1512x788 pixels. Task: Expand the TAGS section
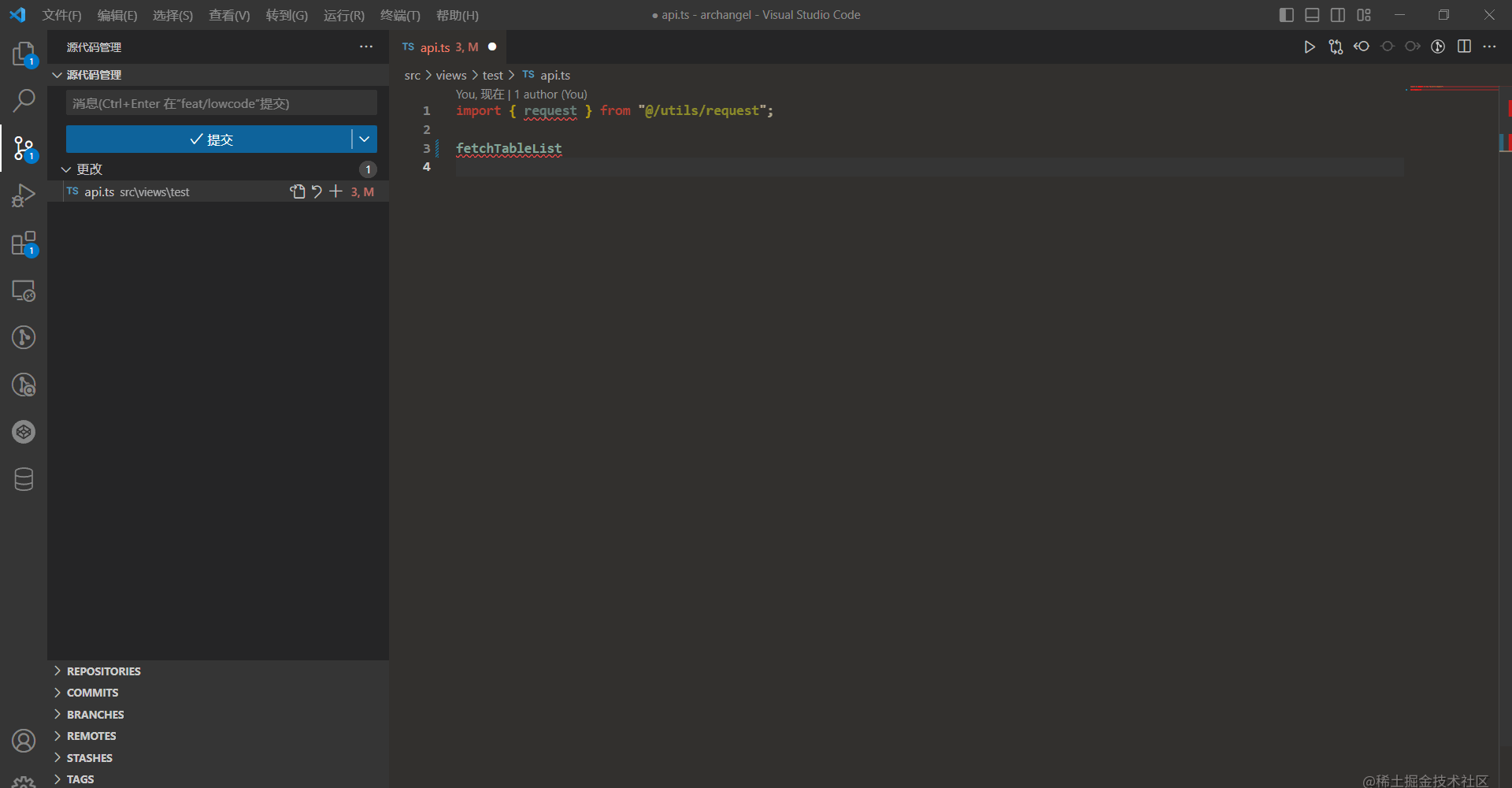pos(218,779)
